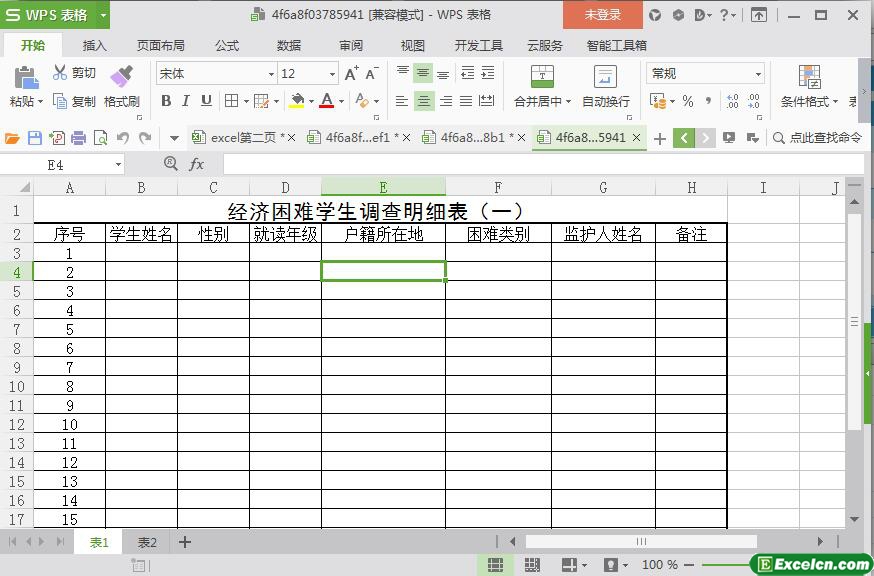Add a new sheet with plus button
Viewport: 874px width, 576px height.
[185, 542]
